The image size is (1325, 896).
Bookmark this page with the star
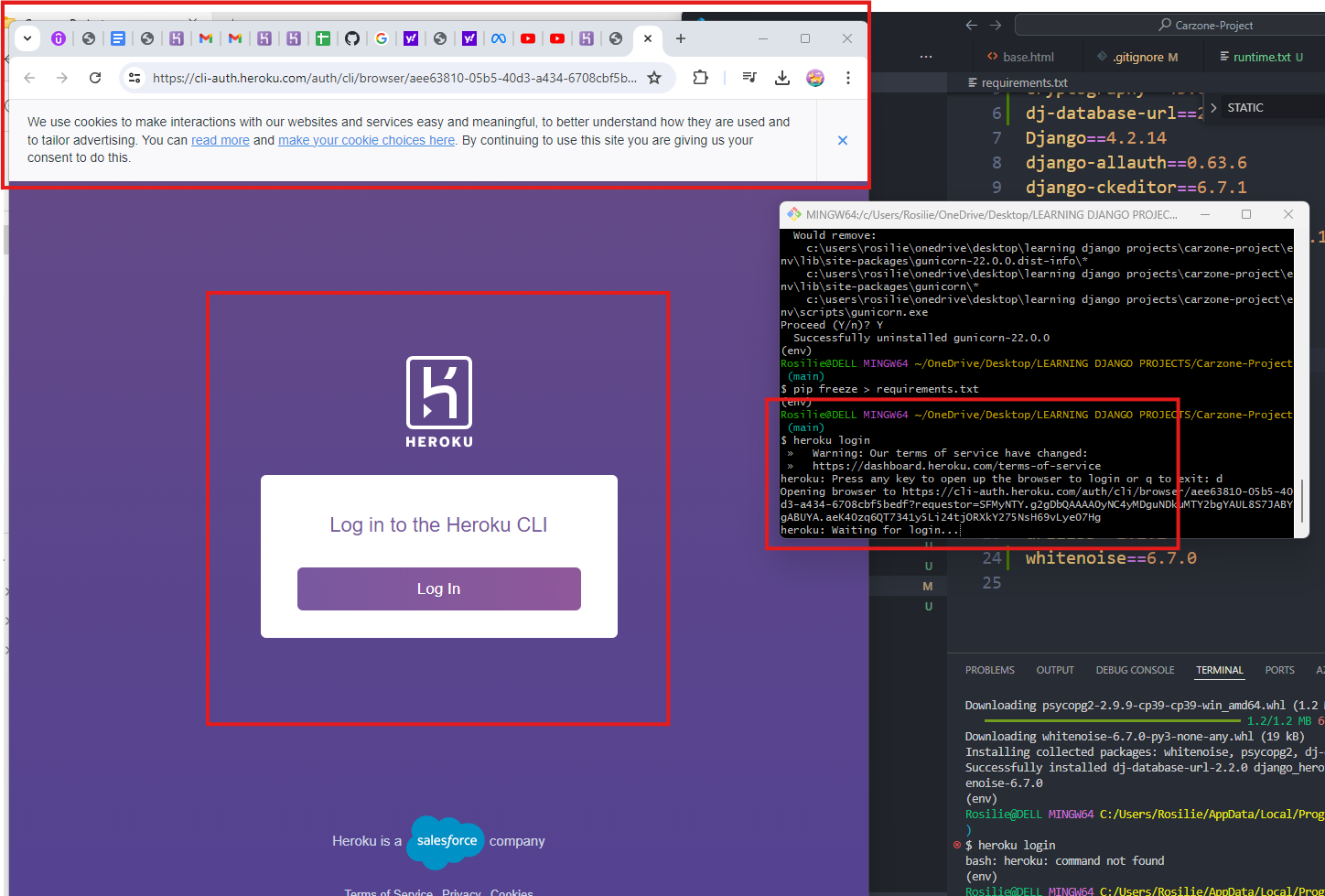[654, 78]
